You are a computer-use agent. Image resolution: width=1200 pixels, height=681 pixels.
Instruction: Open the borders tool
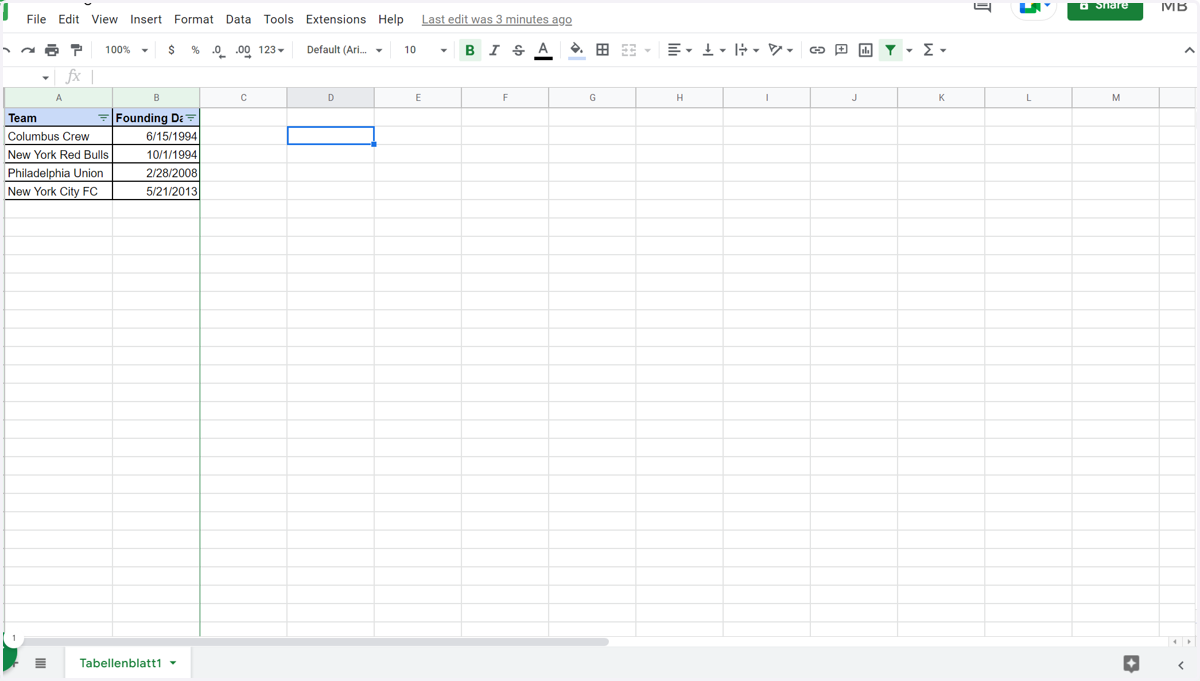point(602,50)
